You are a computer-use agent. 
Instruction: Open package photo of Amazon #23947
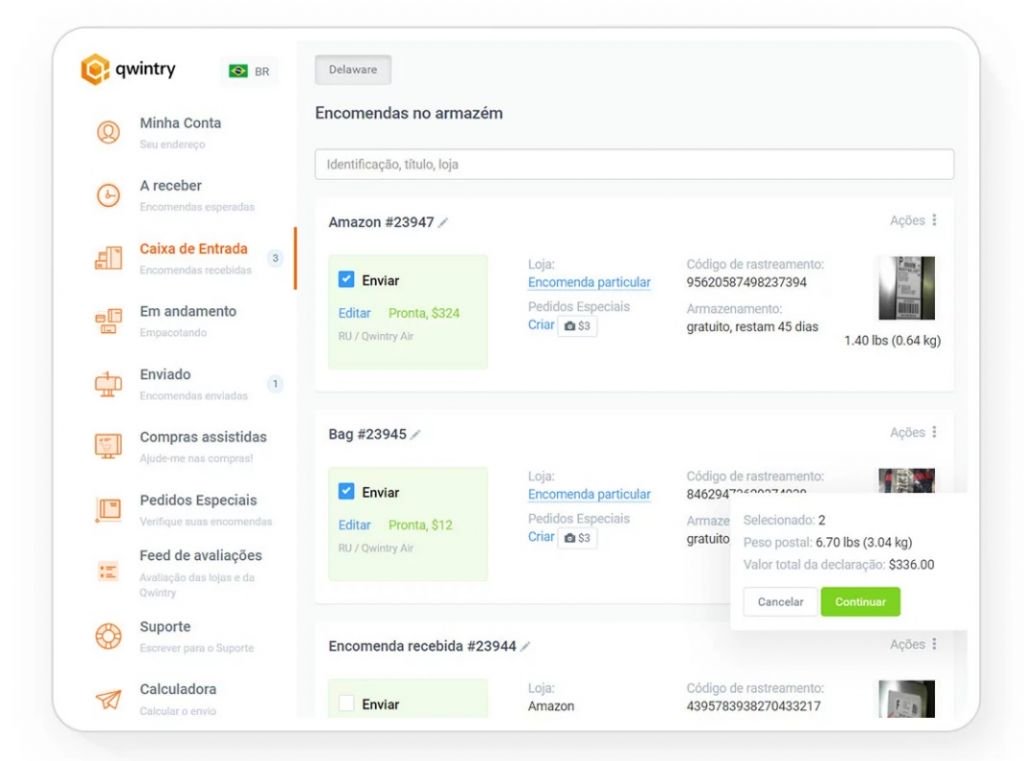906,288
